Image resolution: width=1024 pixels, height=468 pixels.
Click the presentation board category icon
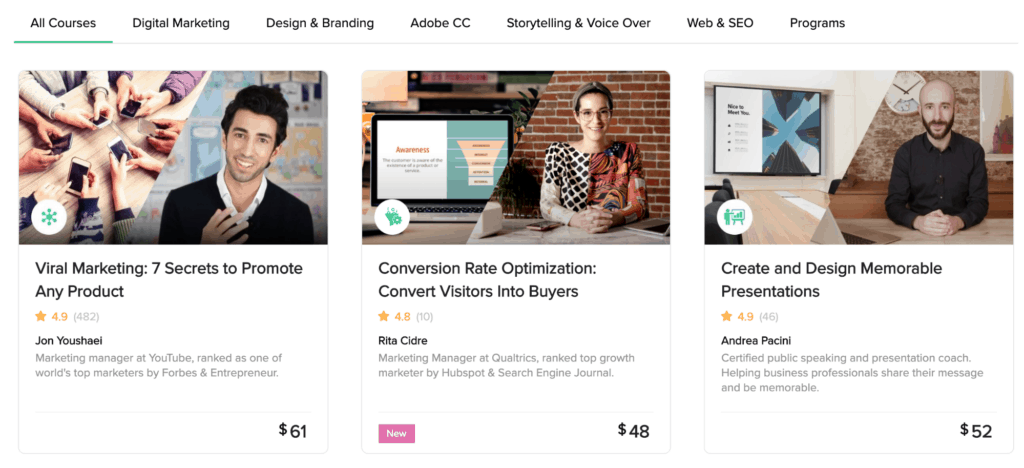pyautogui.click(x=735, y=216)
